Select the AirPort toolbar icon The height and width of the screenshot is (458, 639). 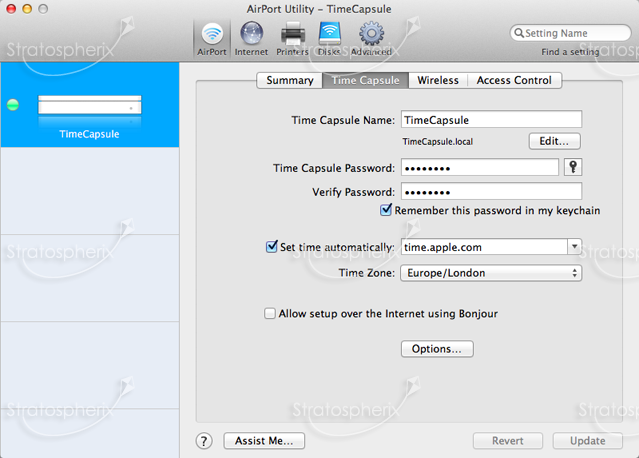212,39
